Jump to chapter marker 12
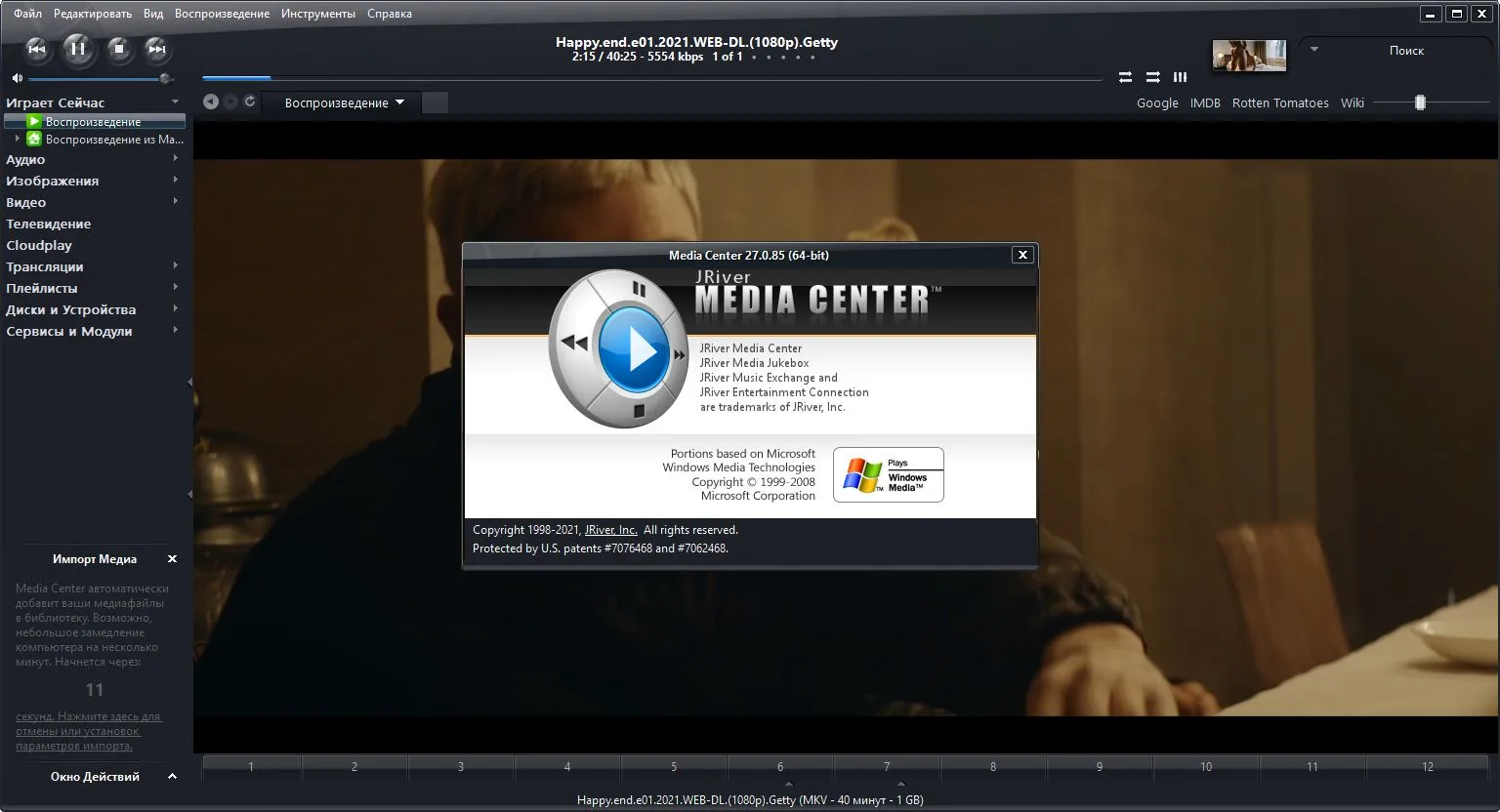Viewport: 1500px width, 812px height. point(1428,766)
